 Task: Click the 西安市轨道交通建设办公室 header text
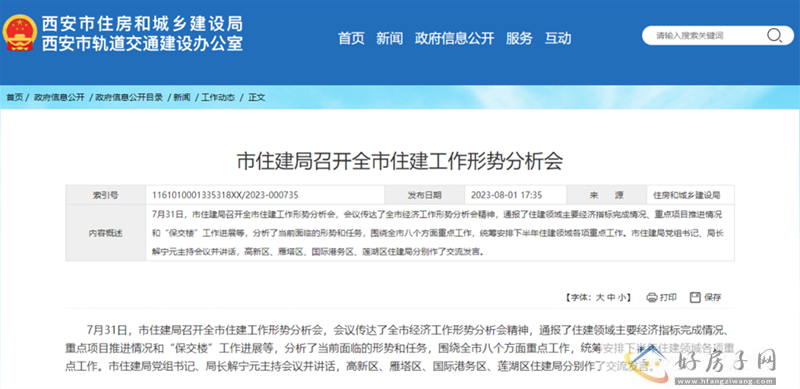[x=142, y=43]
